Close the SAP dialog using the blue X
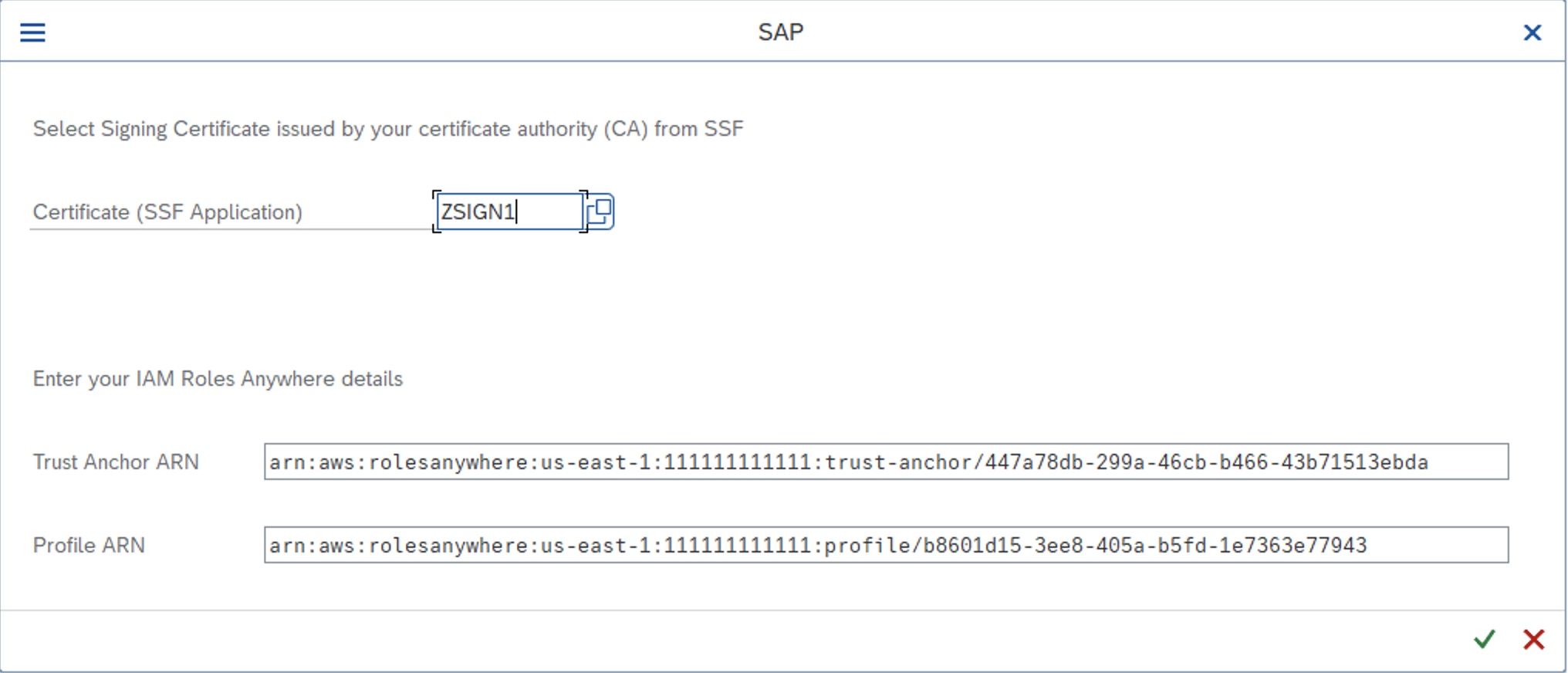 (x=1532, y=32)
